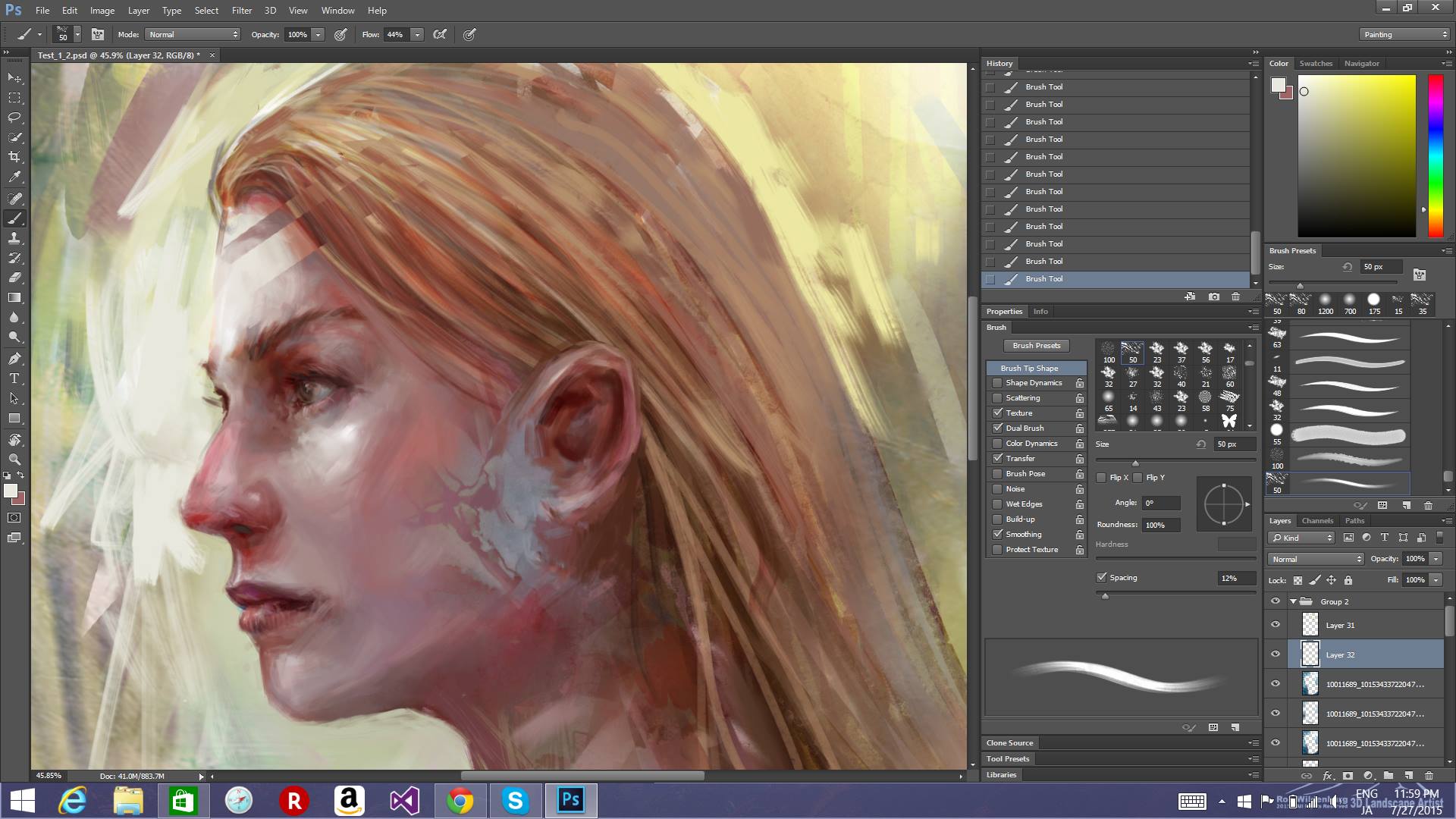The image size is (1456, 819).
Task: Select the Eyedropper tool
Action: point(14,177)
